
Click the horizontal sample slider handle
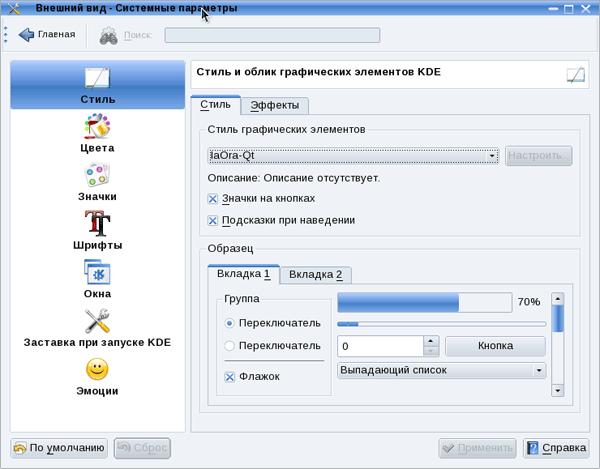click(348, 324)
